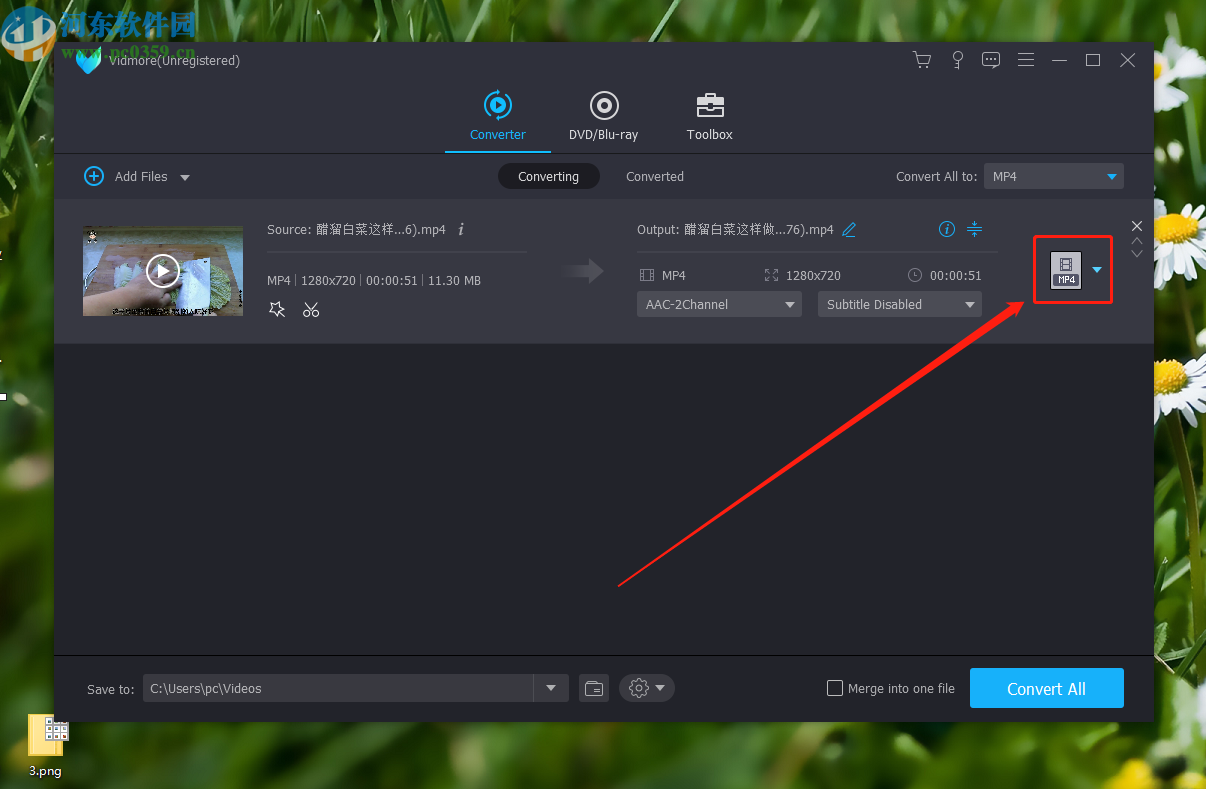Expand the output format arrow beside MP4

click(1097, 270)
